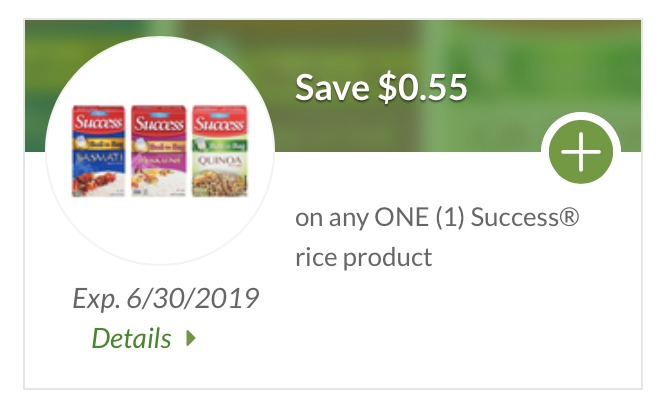Image resolution: width=668 pixels, height=410 pixels.
Task: Click the Success logo on the middle box
Action: (160, 125)
